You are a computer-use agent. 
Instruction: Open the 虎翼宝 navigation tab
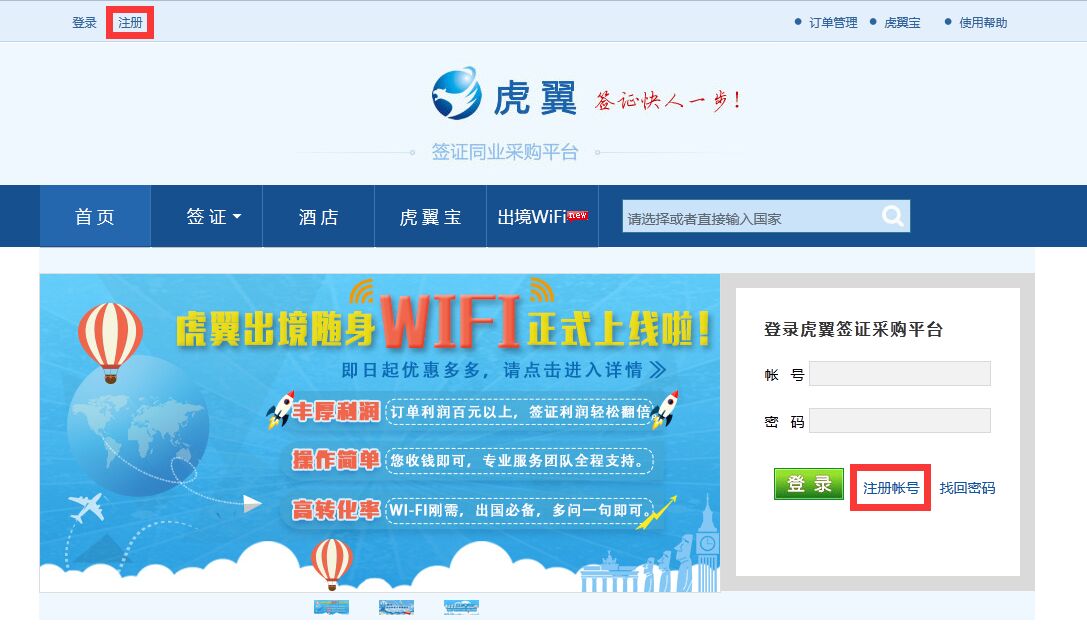coord(431,216)
